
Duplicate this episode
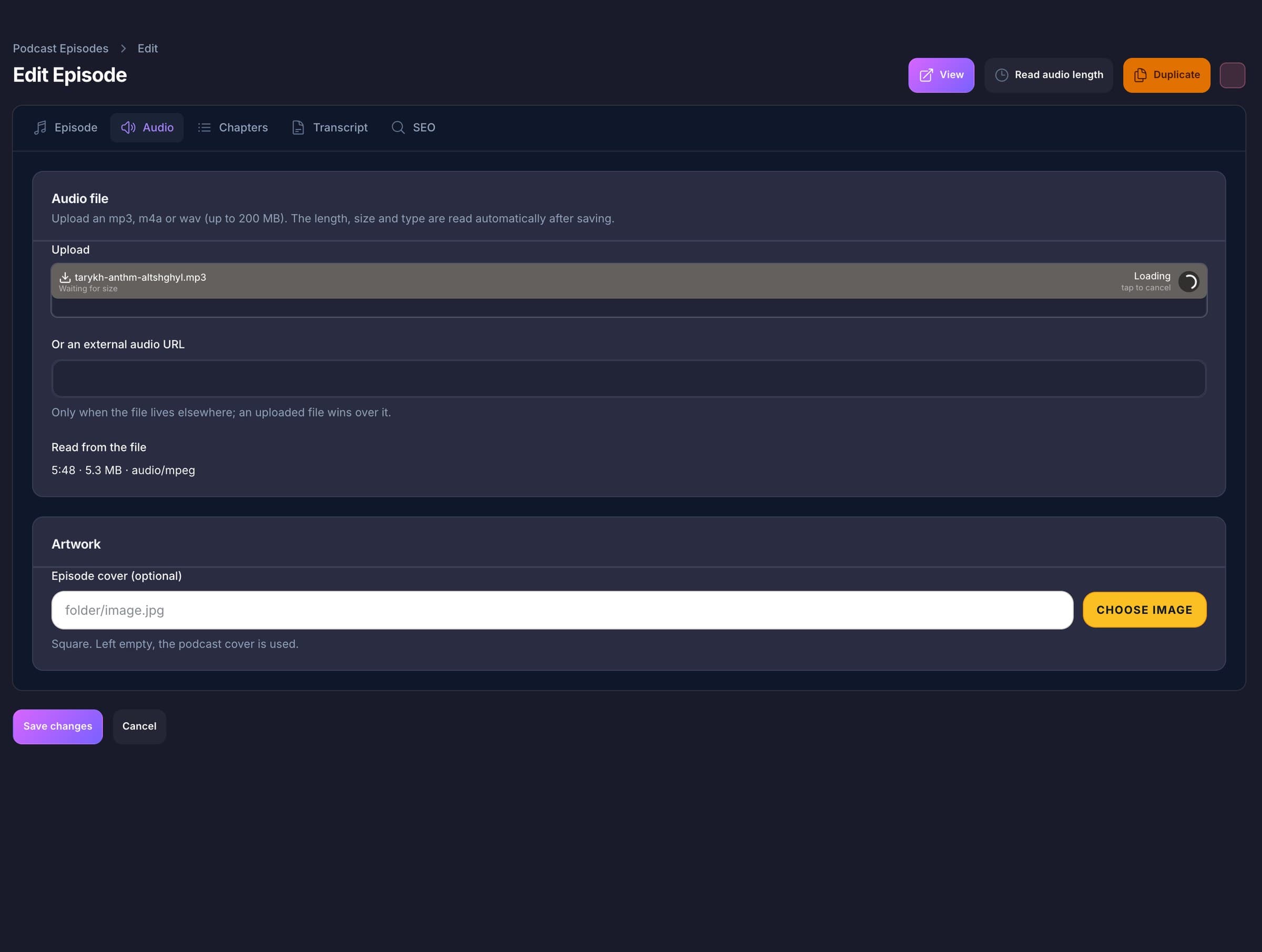1167,75
